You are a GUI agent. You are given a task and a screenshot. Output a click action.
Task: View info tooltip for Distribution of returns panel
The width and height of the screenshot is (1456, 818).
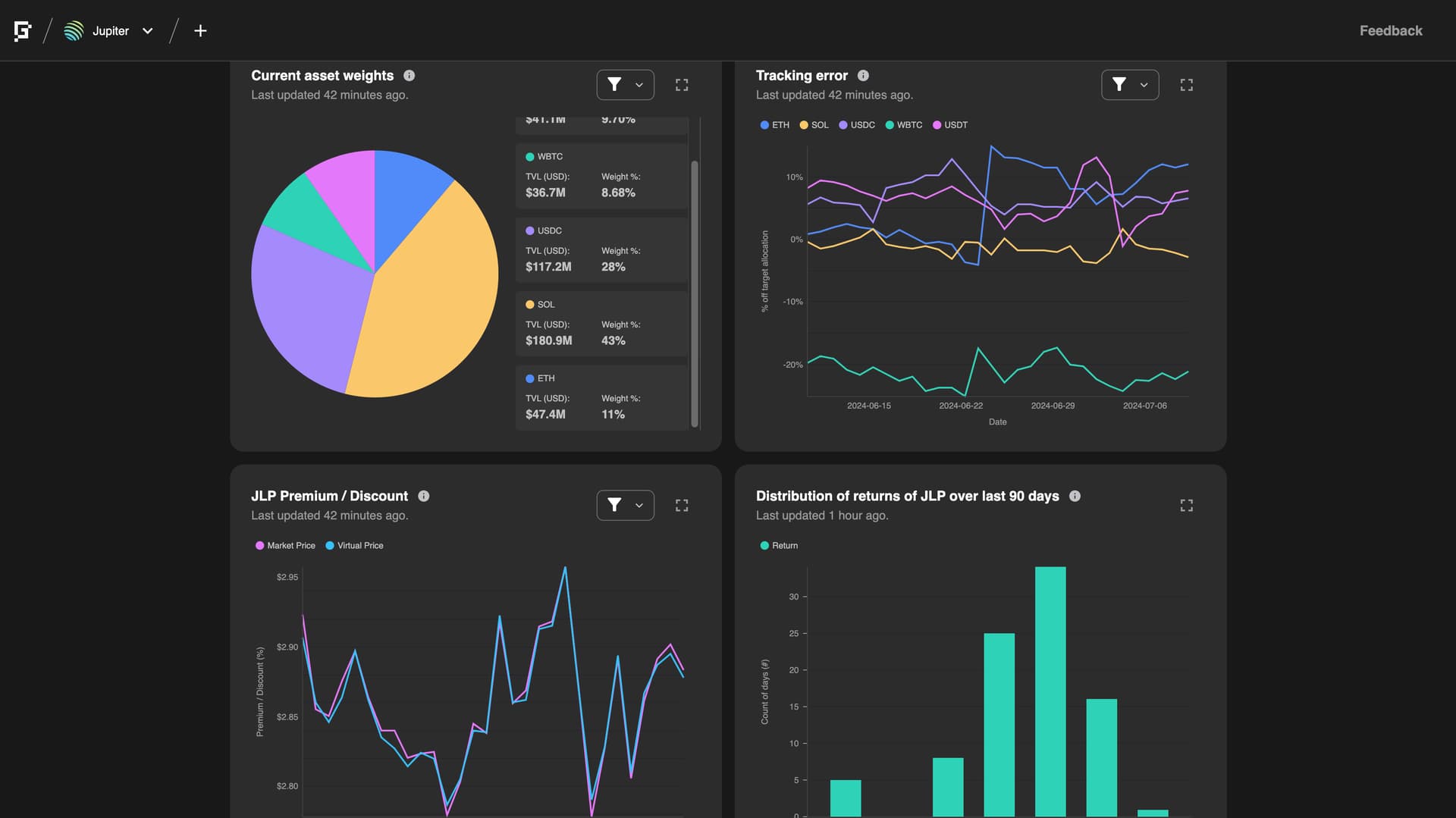1075,496
